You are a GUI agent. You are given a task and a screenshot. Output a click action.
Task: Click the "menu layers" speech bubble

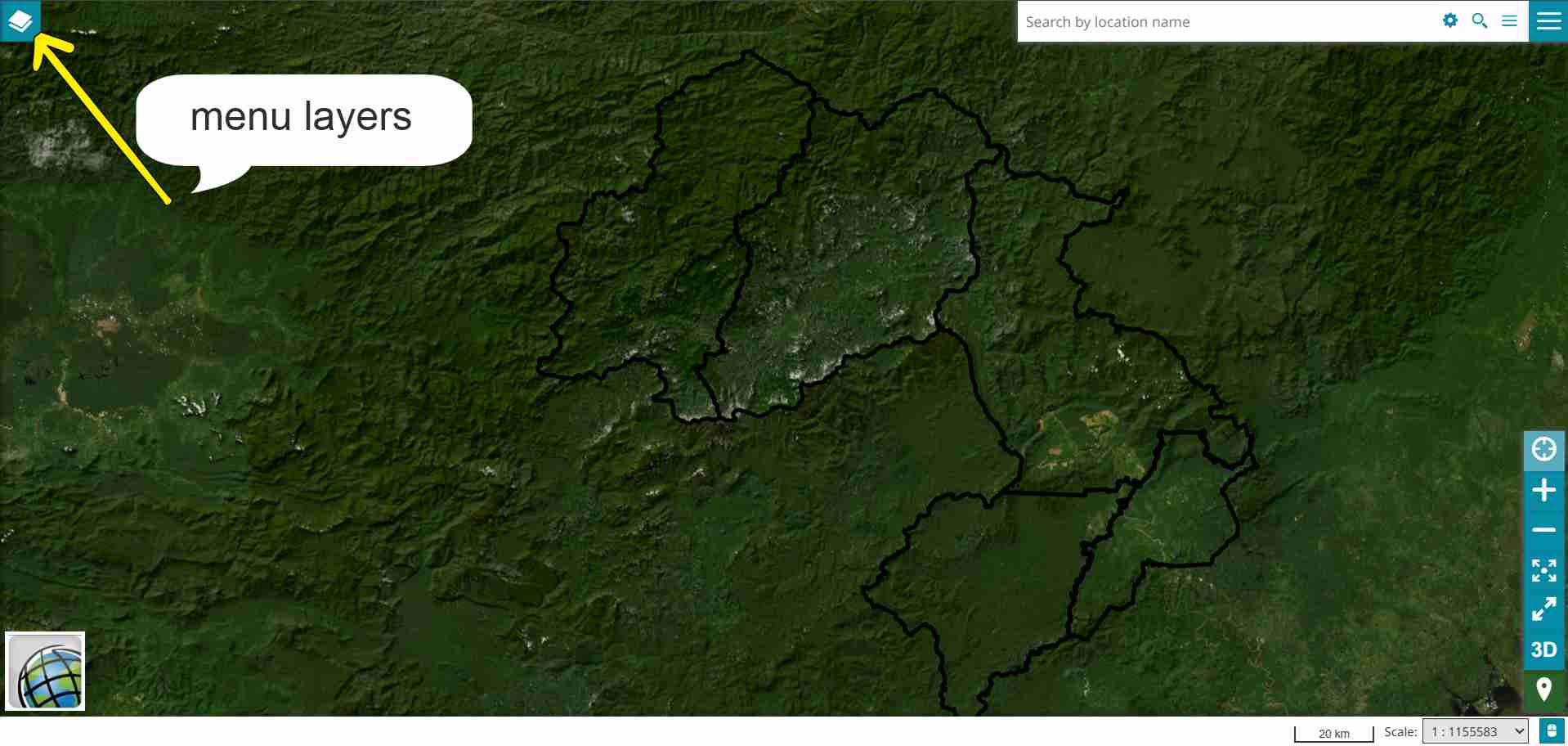(x=302, y=120)
